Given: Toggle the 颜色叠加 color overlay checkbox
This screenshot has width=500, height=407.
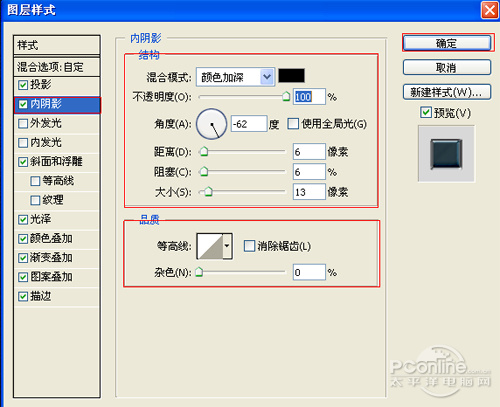Looking at the screenshot, I should point(23,239).
